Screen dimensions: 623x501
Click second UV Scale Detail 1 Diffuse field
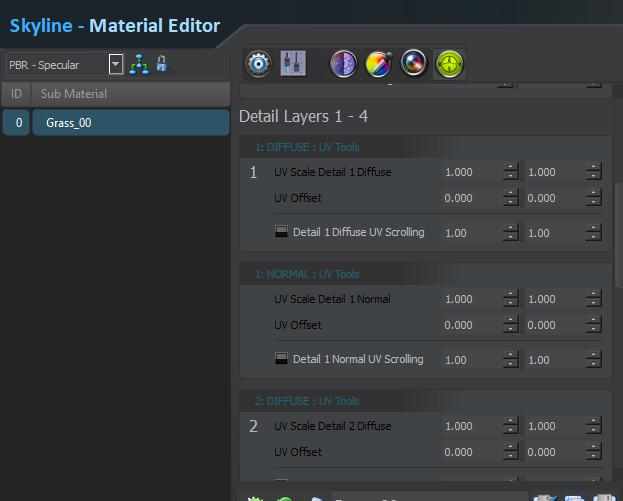pos(555,172)
